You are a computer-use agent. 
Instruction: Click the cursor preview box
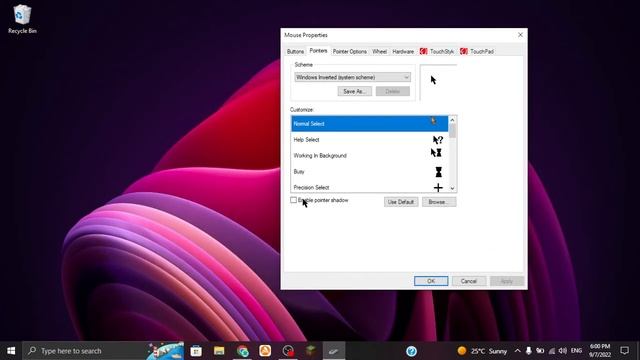coord(438,82)
